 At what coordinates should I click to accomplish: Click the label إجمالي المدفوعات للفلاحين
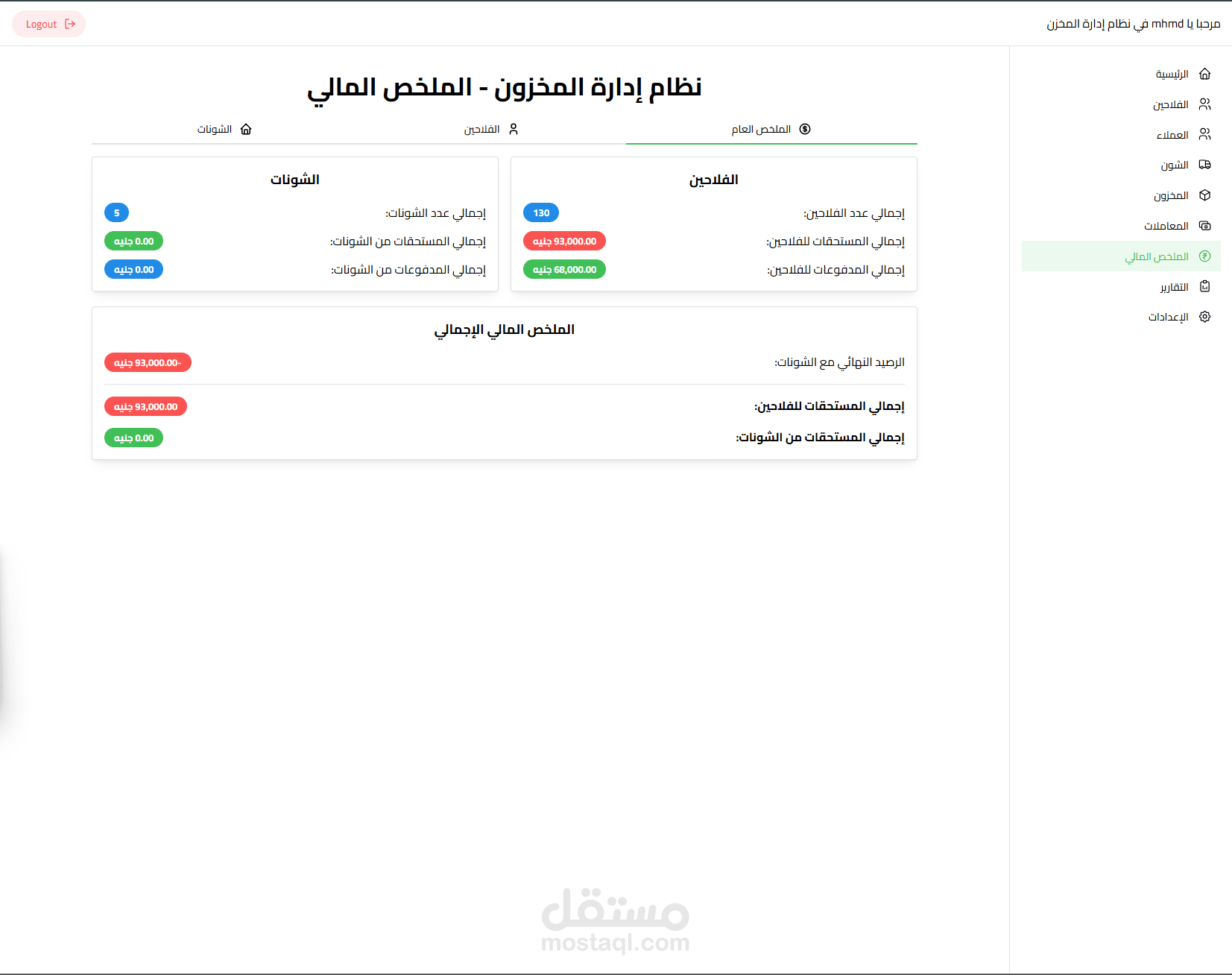(835, 270)
